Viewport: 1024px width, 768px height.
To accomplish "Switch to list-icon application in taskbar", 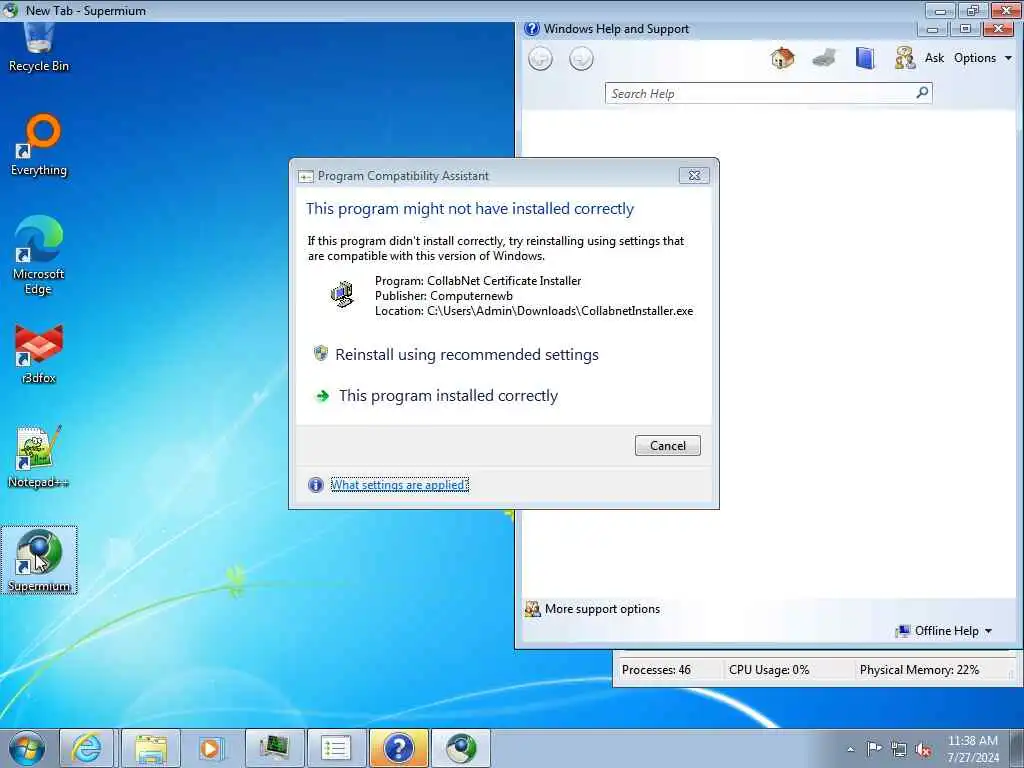I will [336, 748].
